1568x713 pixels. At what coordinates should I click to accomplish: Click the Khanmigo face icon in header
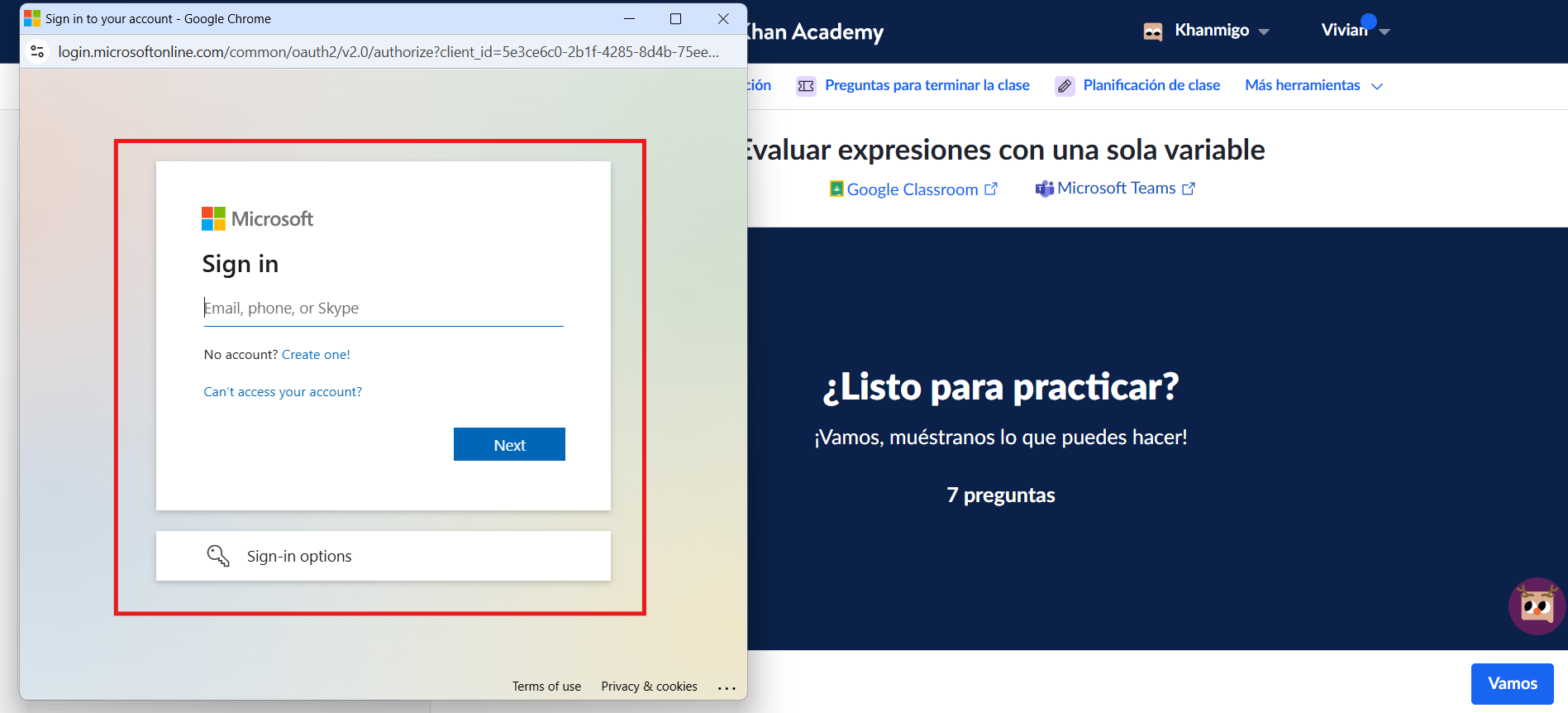1153,31
